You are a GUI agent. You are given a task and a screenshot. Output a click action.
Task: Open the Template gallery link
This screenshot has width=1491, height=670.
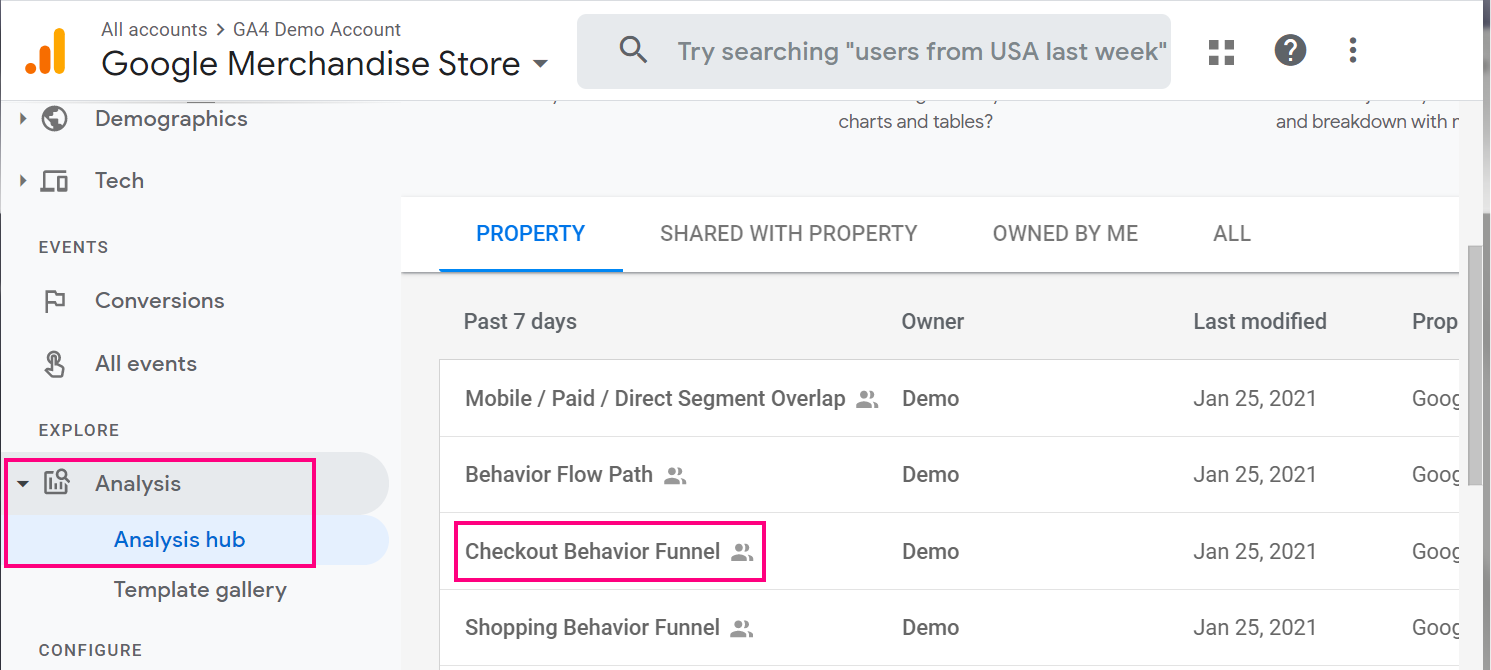(x=200, y=590)
